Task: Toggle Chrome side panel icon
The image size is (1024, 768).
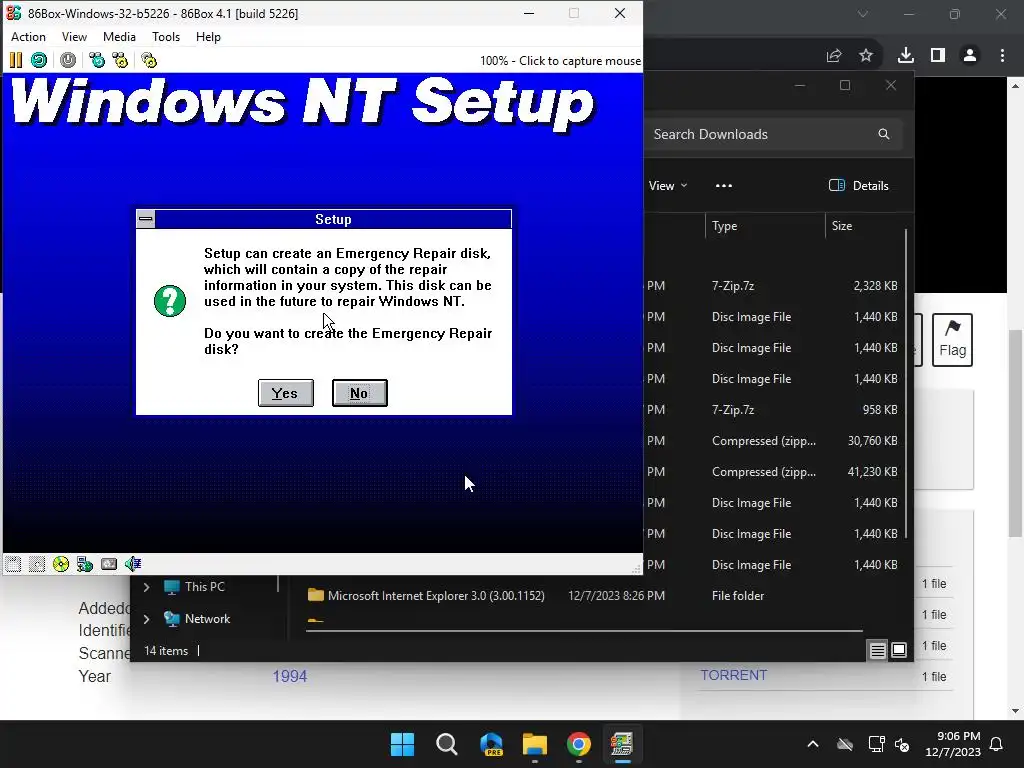Action: click(938, 56)
